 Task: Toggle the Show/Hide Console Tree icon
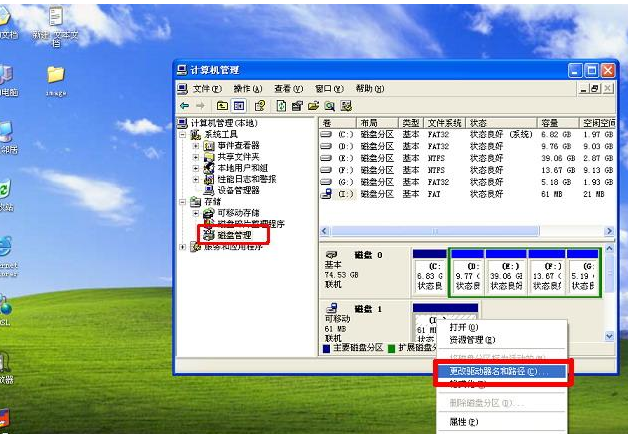pyautogui.click(x=239, y=106)
